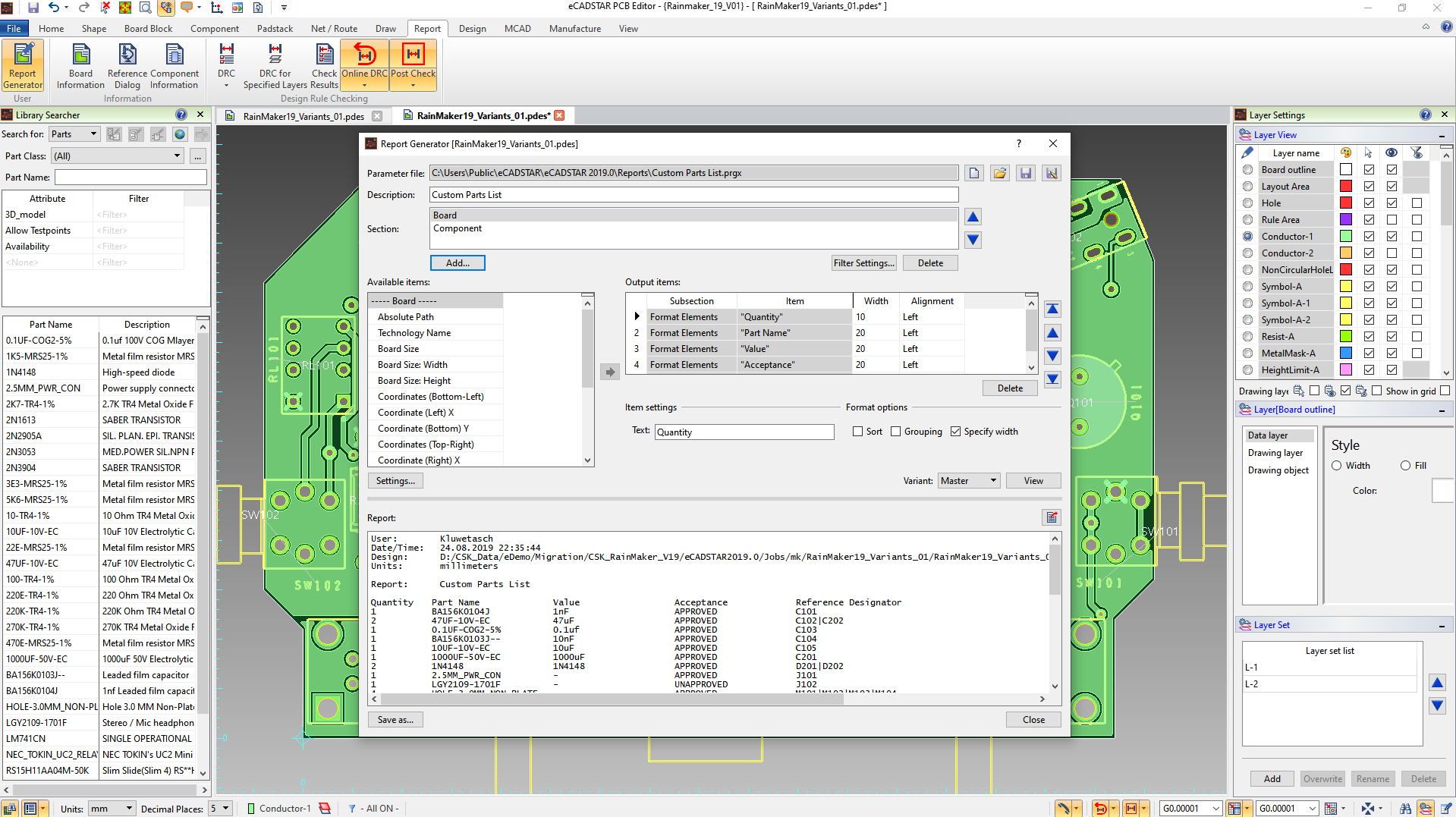Click the Save As parameter file icon
Screen dimensions: 1456x817
(1052, 173)
